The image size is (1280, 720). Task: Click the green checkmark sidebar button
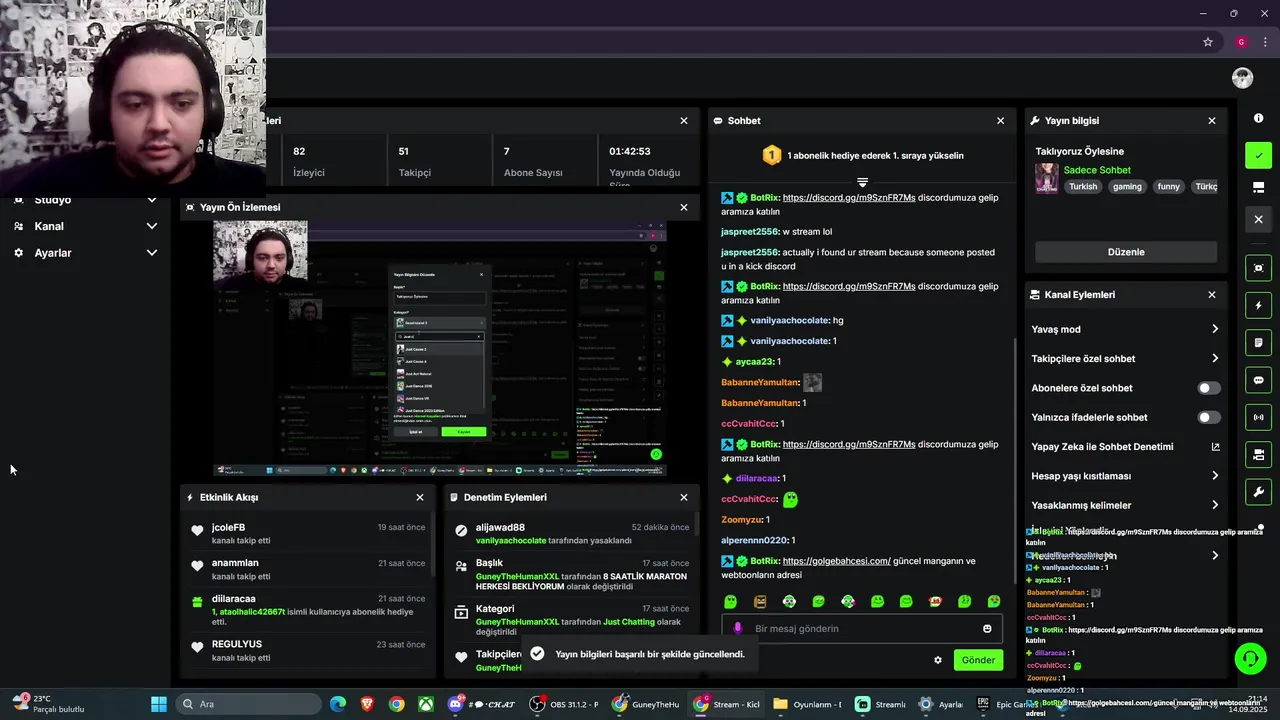pos(1258,155)
